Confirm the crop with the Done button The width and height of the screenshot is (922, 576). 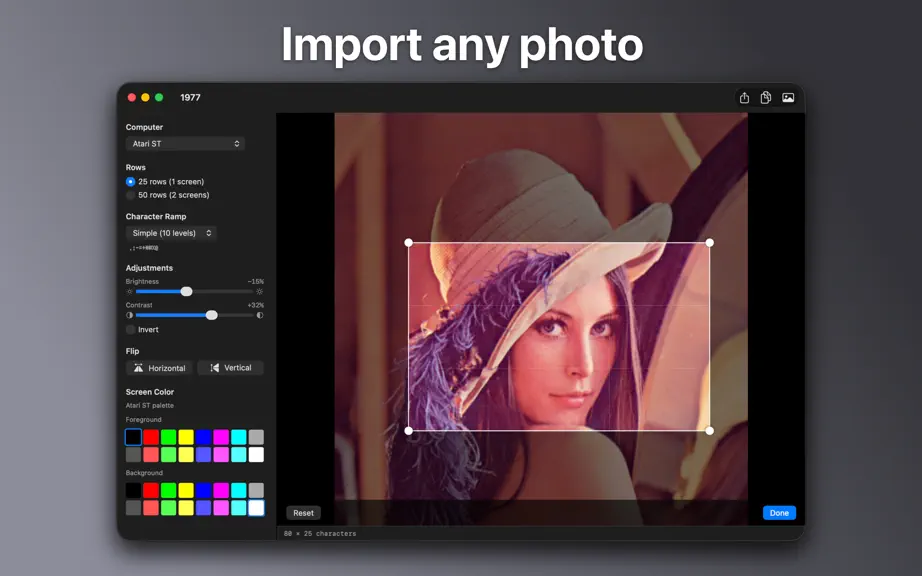779,513
